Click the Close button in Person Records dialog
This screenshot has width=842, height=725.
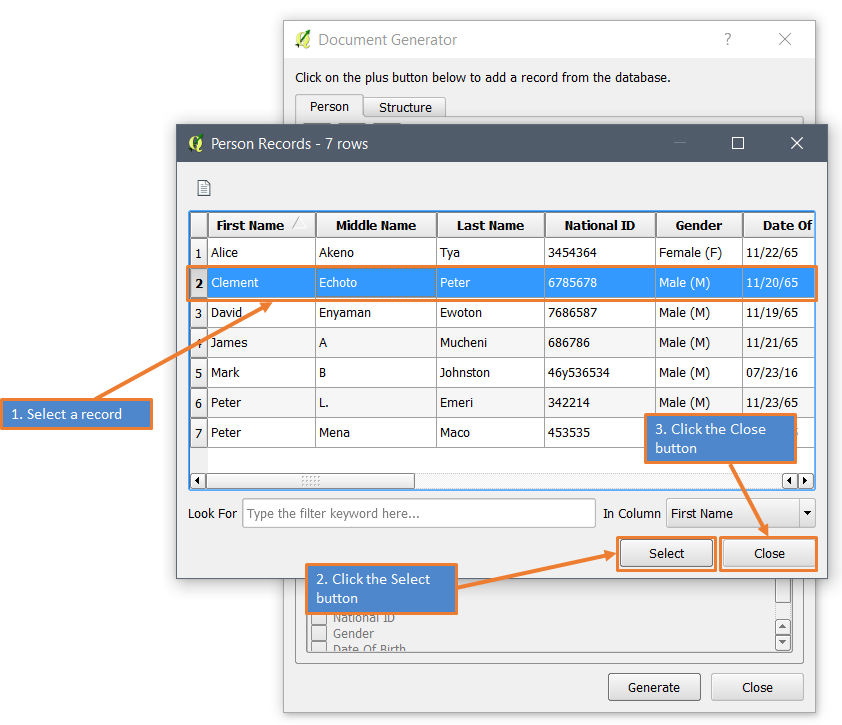pyautogui.click(x=768, y=553)
